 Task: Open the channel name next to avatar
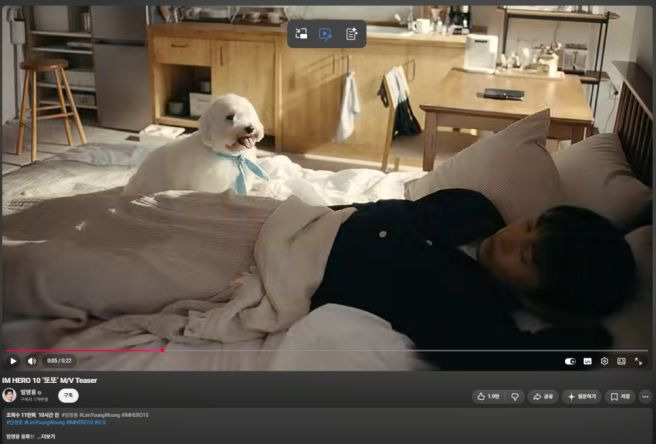(28, 392)
